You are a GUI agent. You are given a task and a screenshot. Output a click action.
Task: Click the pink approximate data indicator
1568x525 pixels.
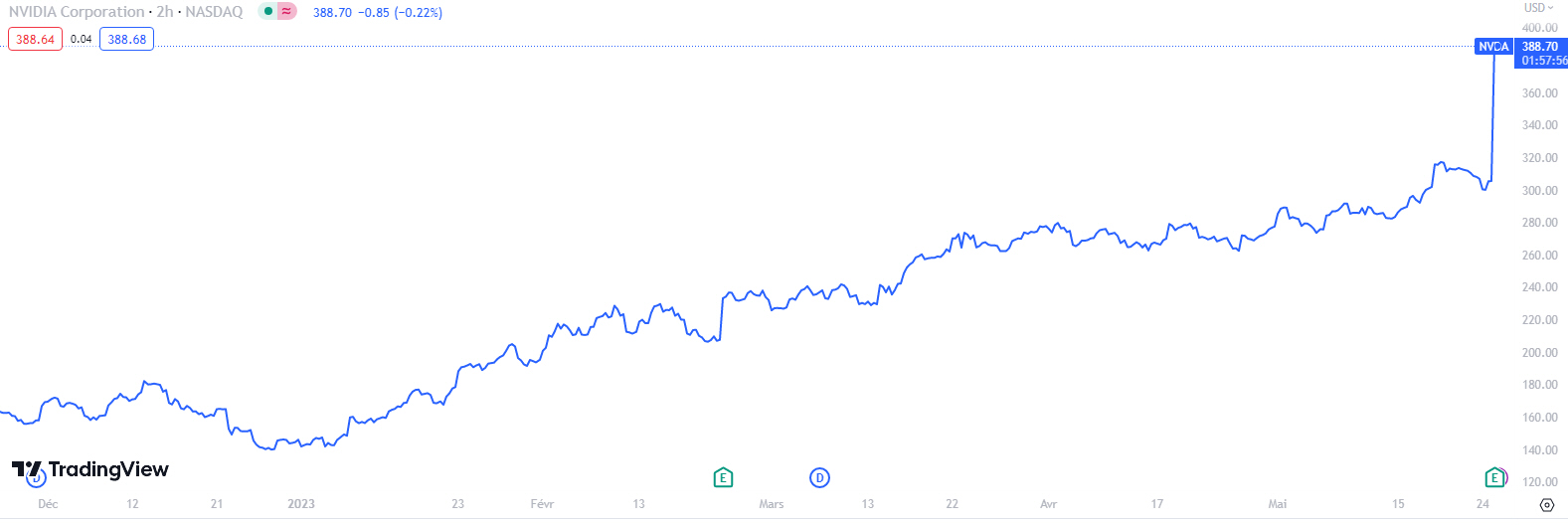click(286, 12)
